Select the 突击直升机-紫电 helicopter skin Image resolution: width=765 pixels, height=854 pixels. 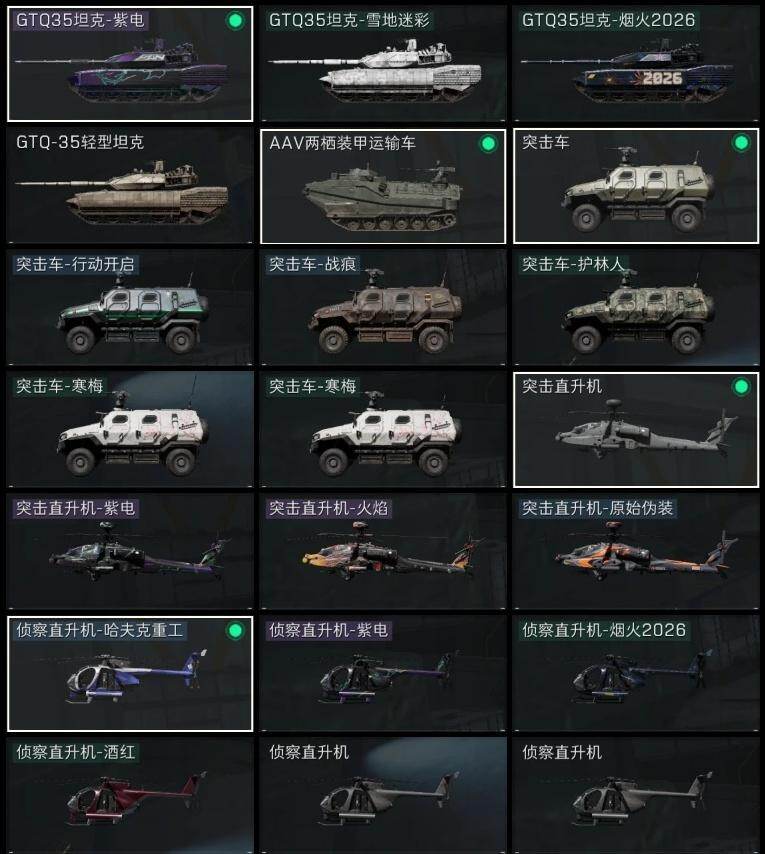[130, 551]
